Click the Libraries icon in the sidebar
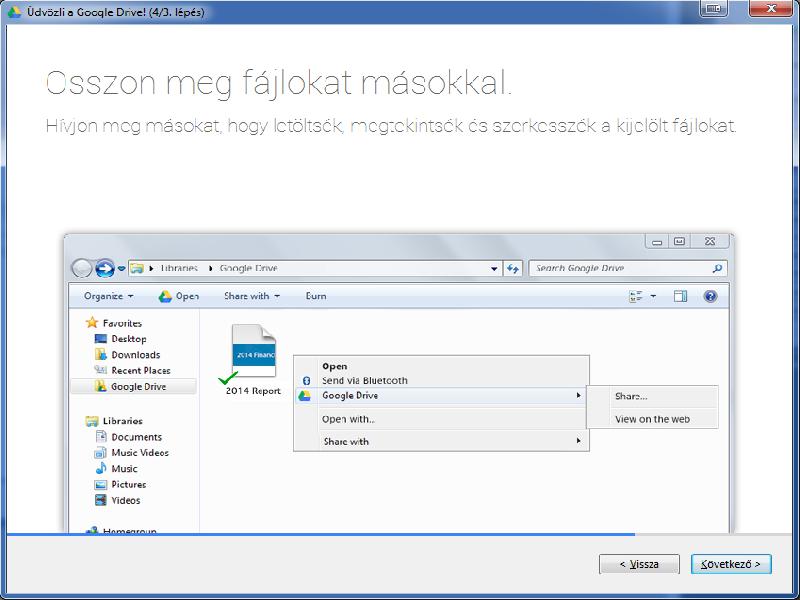800x600 pixels. (92, 421)
